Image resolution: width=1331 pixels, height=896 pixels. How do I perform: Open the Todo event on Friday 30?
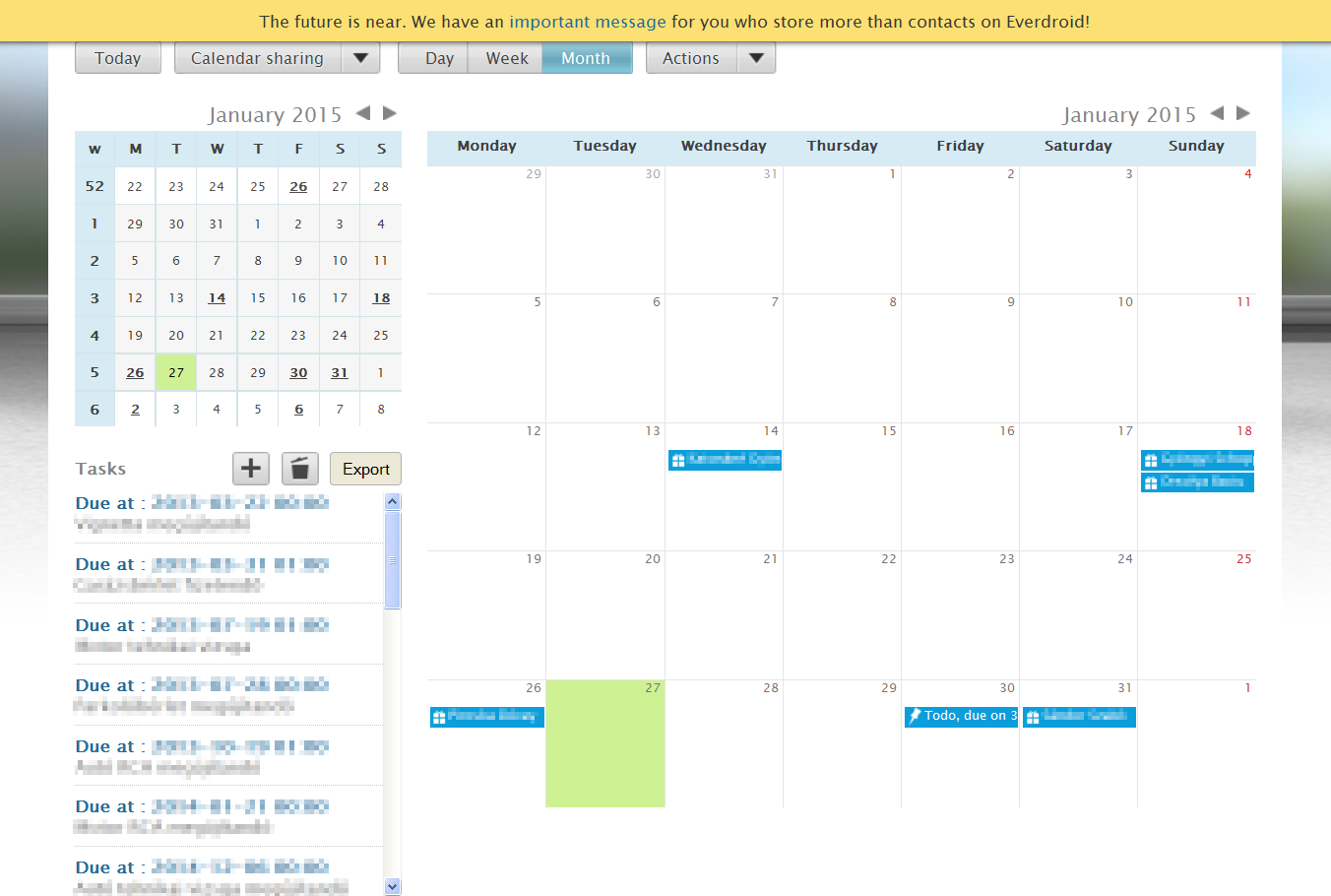point(961,717)
